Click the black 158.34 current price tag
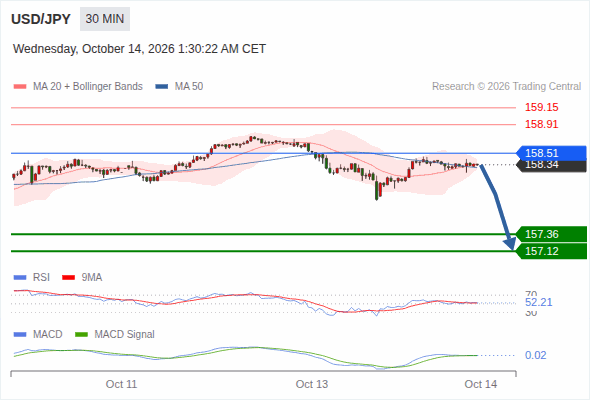Viewport: 590px width, 400px height. tap(552, 166)
